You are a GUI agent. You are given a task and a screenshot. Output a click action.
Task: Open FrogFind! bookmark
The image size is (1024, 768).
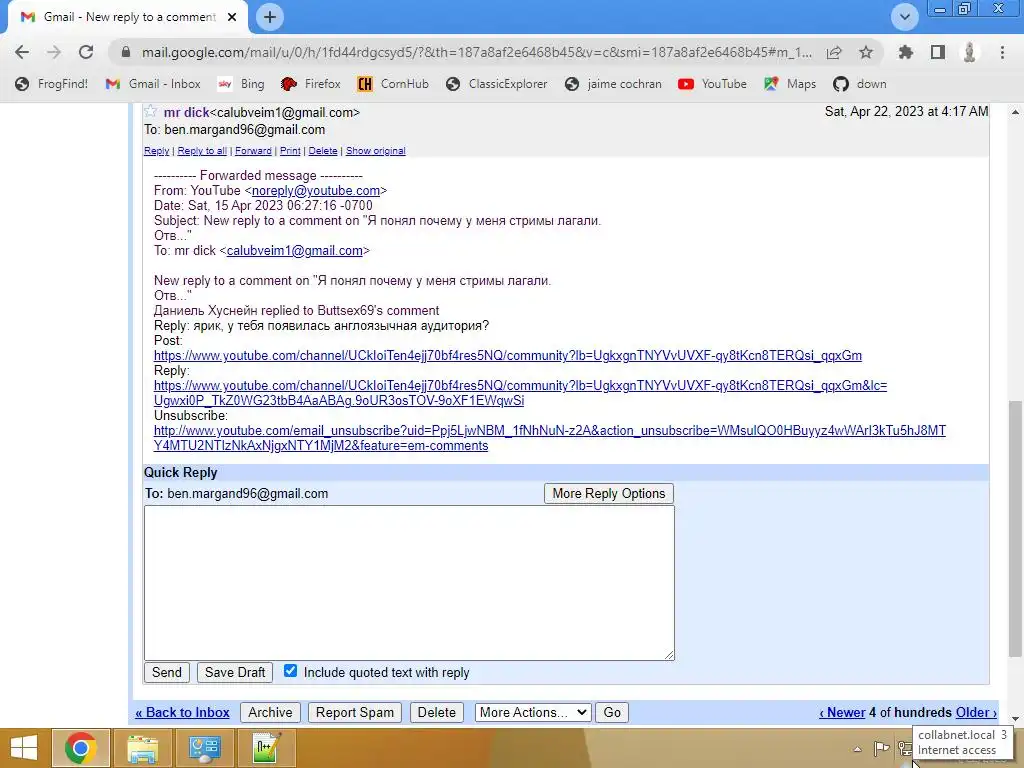click(x=52, y=84)
